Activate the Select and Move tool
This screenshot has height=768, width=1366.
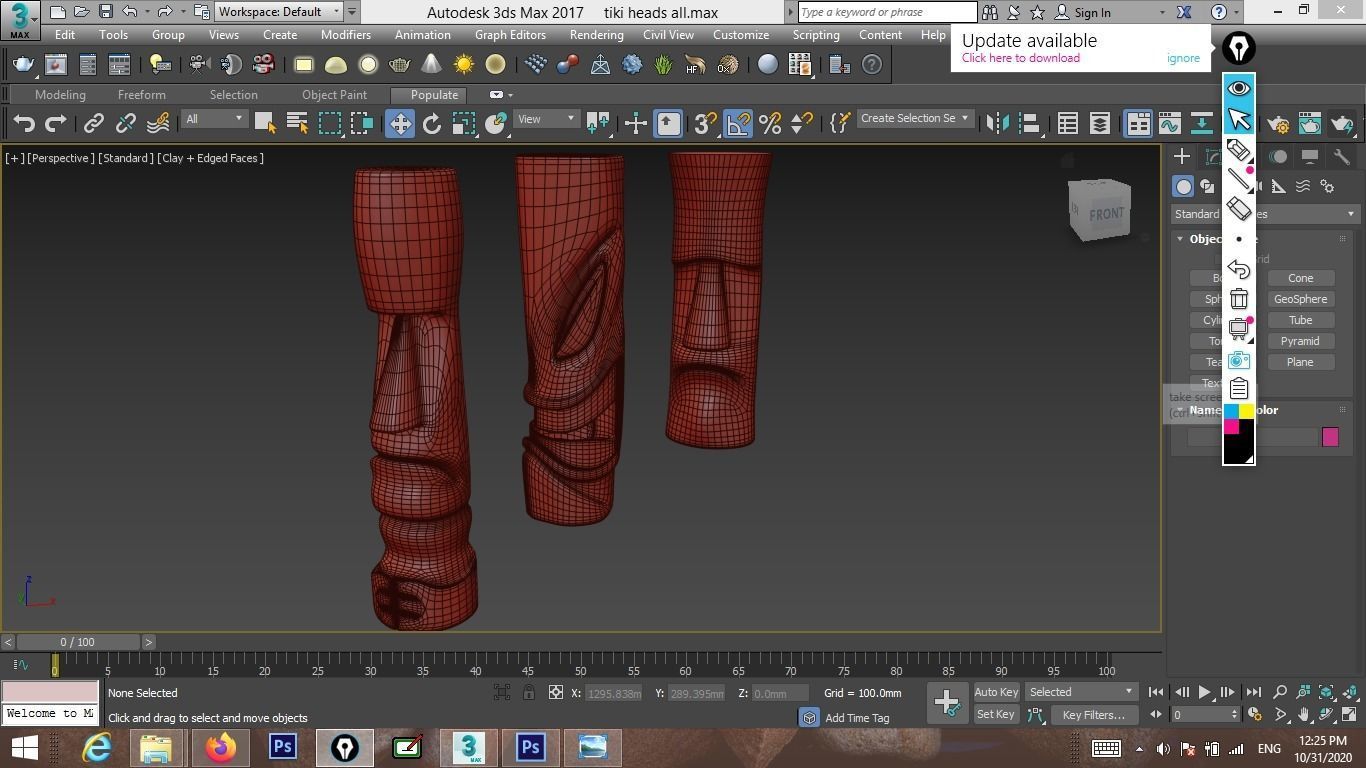pyautogui.click(x=399, y=123)
